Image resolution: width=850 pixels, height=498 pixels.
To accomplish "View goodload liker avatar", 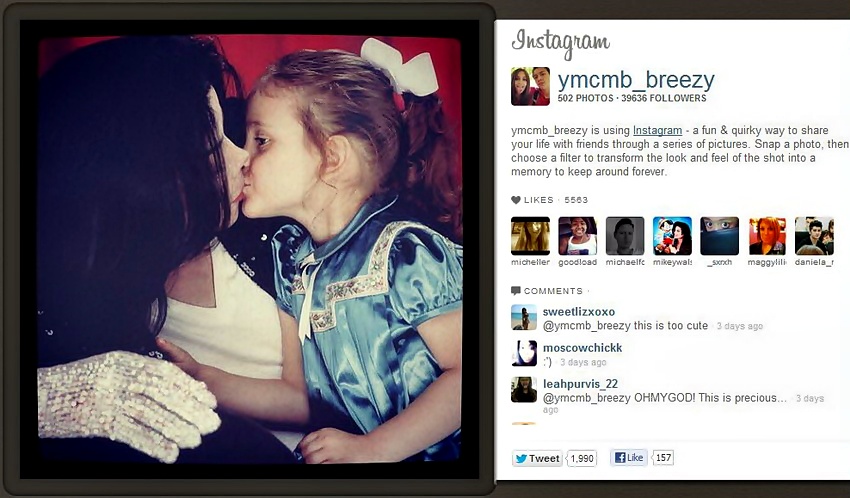I will tap(577, 236).
